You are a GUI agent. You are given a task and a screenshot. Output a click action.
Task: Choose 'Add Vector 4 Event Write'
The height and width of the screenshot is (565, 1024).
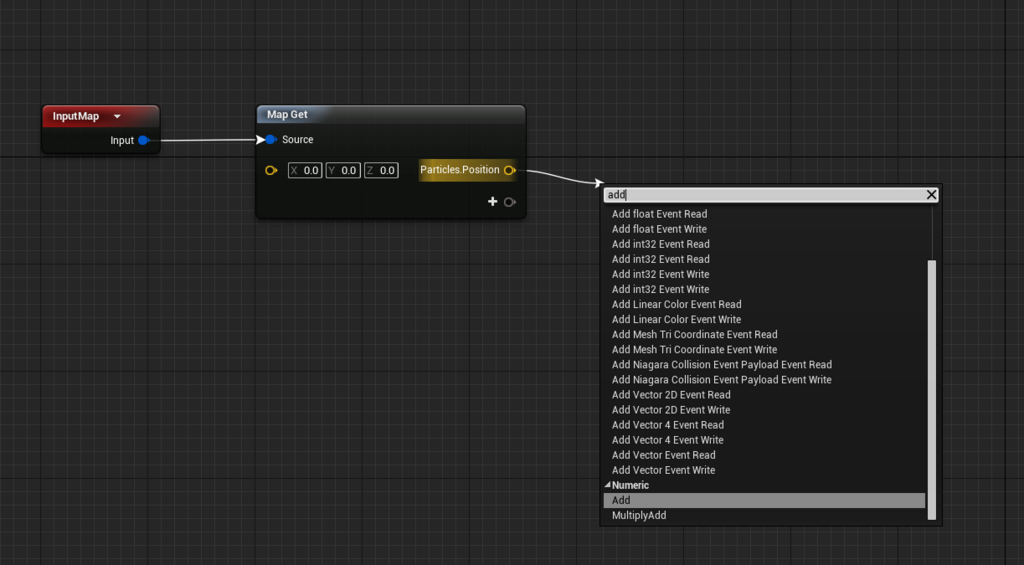click(667, 440)
